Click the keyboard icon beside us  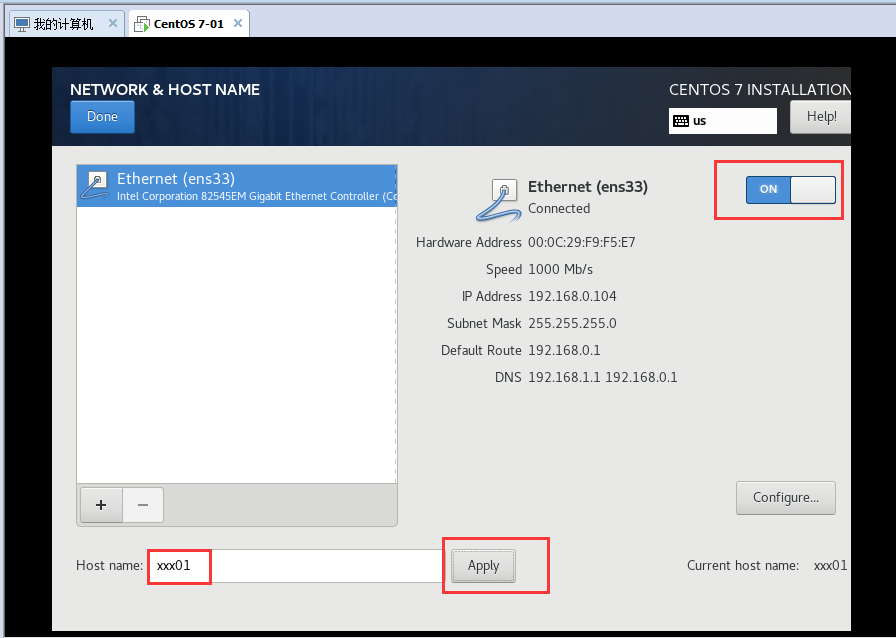point(681,121)
